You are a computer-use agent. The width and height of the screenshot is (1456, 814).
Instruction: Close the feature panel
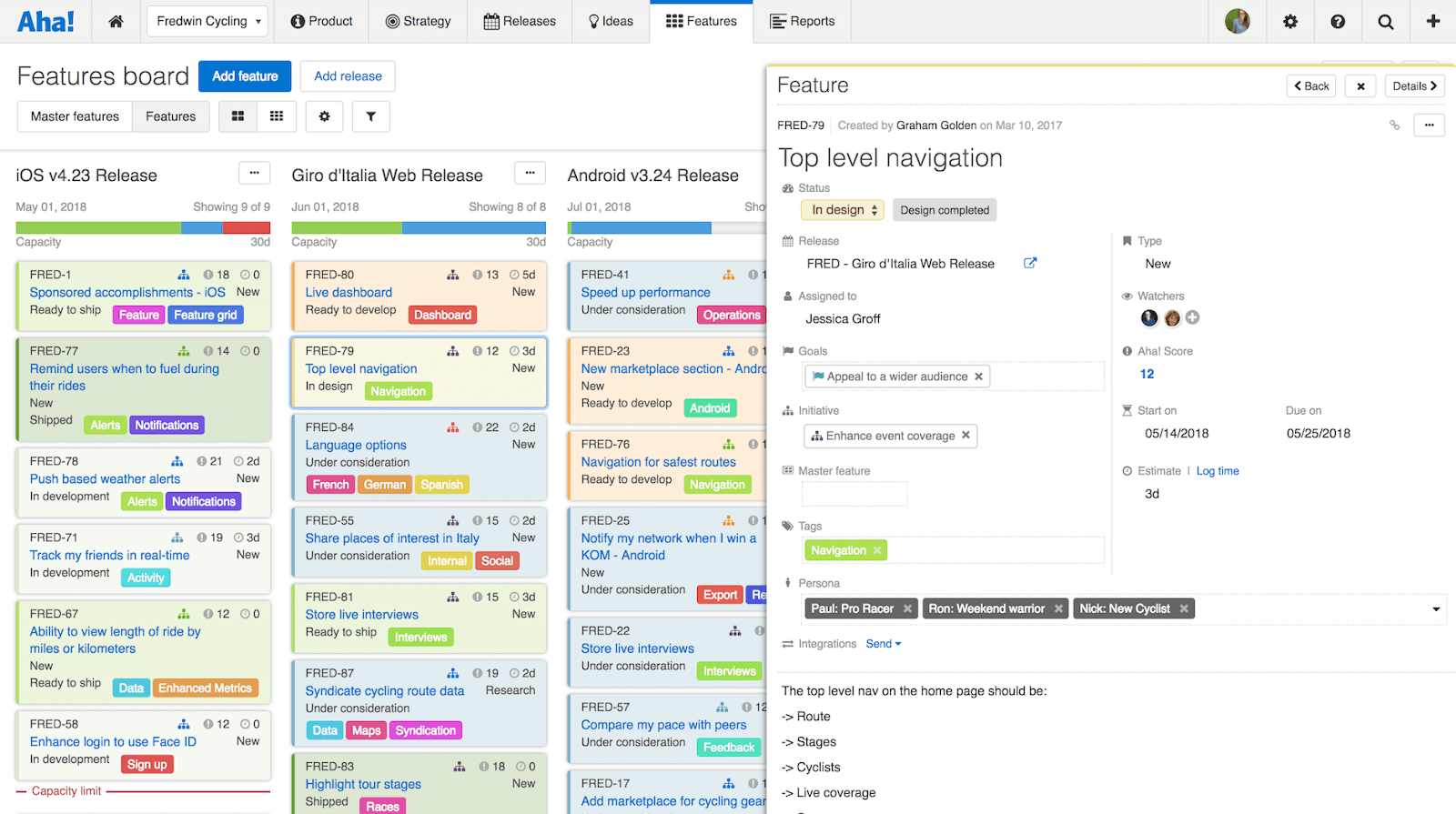point(1360,86)
